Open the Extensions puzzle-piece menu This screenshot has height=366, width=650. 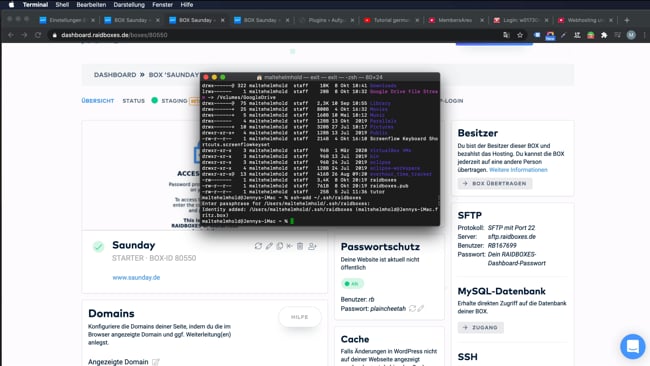click(604, 35)
